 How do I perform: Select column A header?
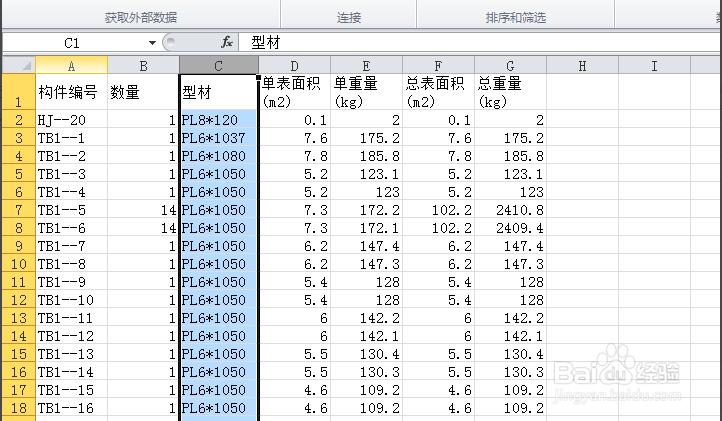pyautogui.click(x=71, y=65)
